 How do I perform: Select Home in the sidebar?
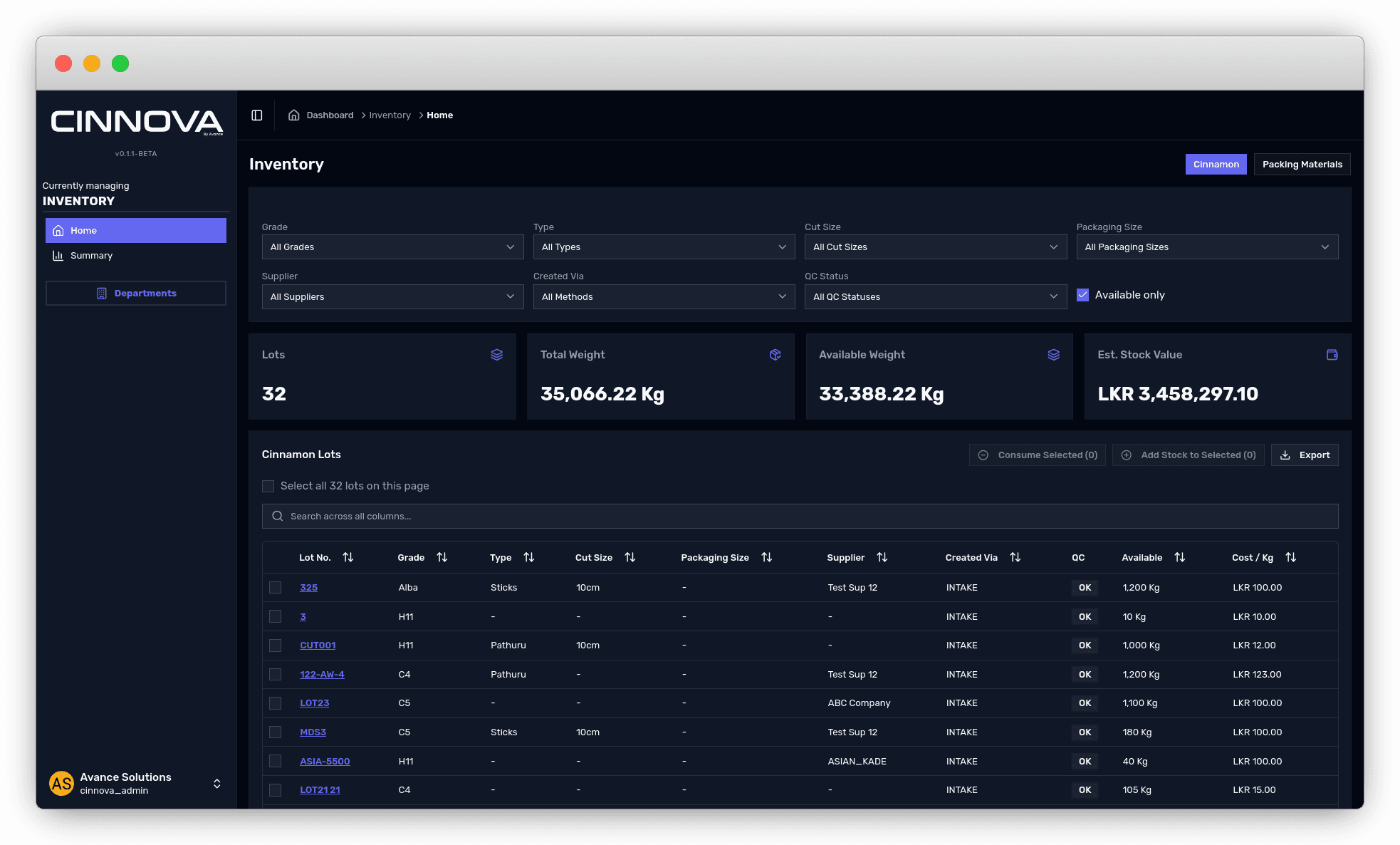pos(136,231)
